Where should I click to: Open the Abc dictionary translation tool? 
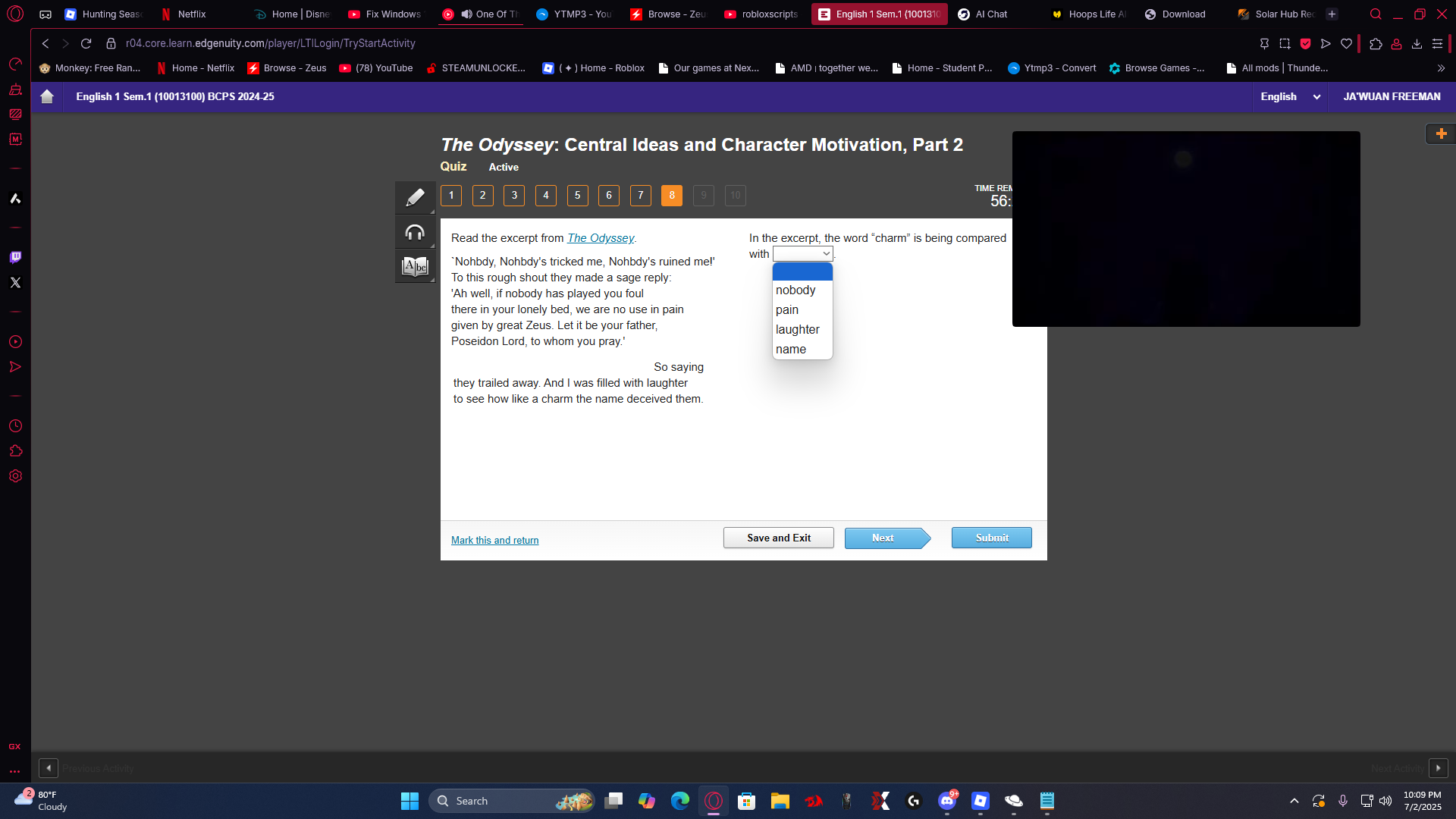(415, 266)
